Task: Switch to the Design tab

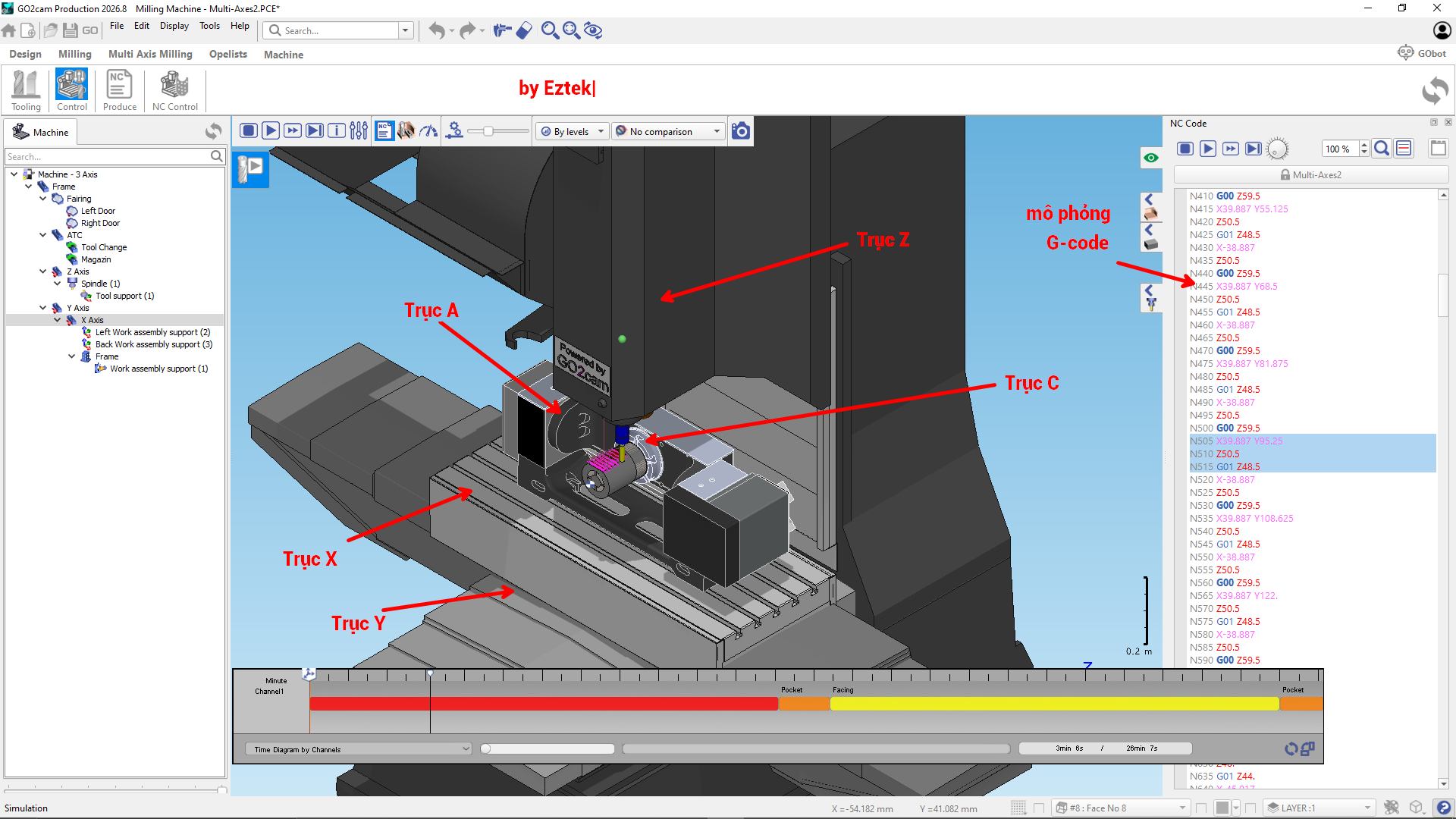Action: pos(25,54)
